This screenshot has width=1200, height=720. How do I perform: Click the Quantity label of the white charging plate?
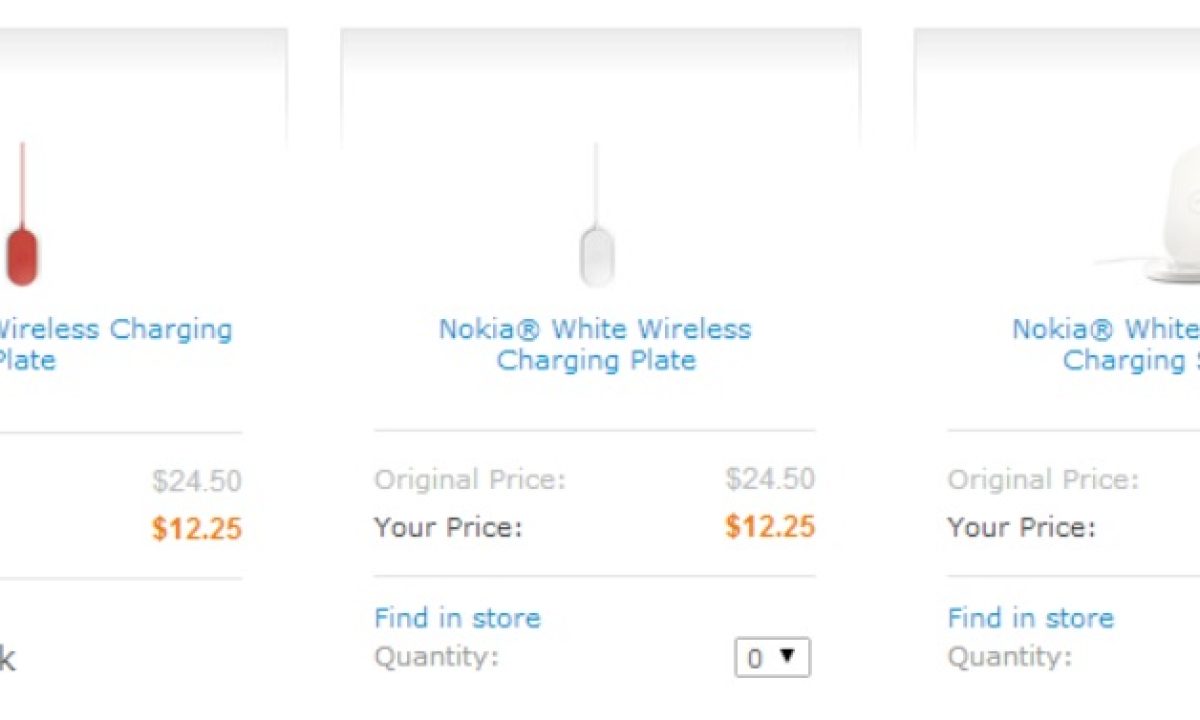(x=436, y=658)
